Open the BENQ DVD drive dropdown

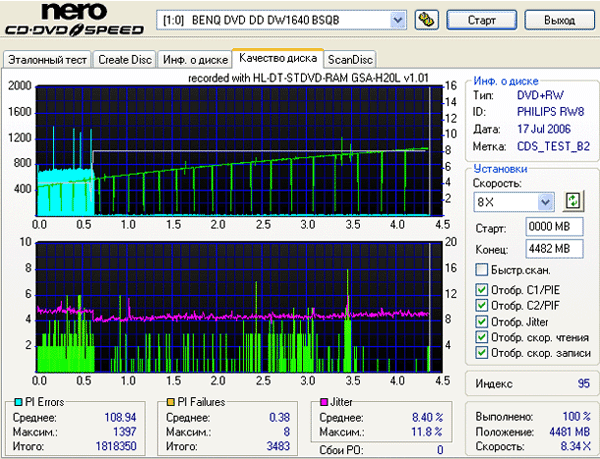(x=397, y=20)
